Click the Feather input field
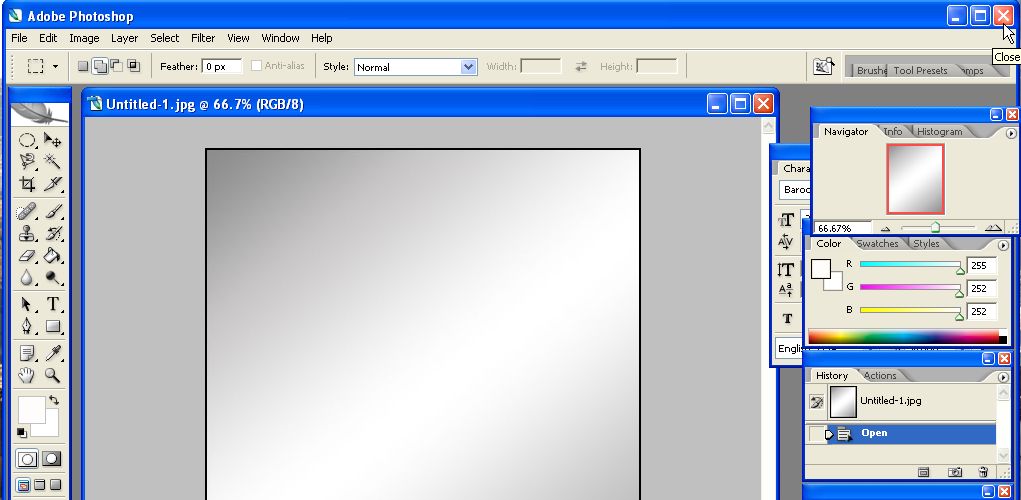This screenshot has width=1021, height=500. pyautogui.click(x=222, y=67)
